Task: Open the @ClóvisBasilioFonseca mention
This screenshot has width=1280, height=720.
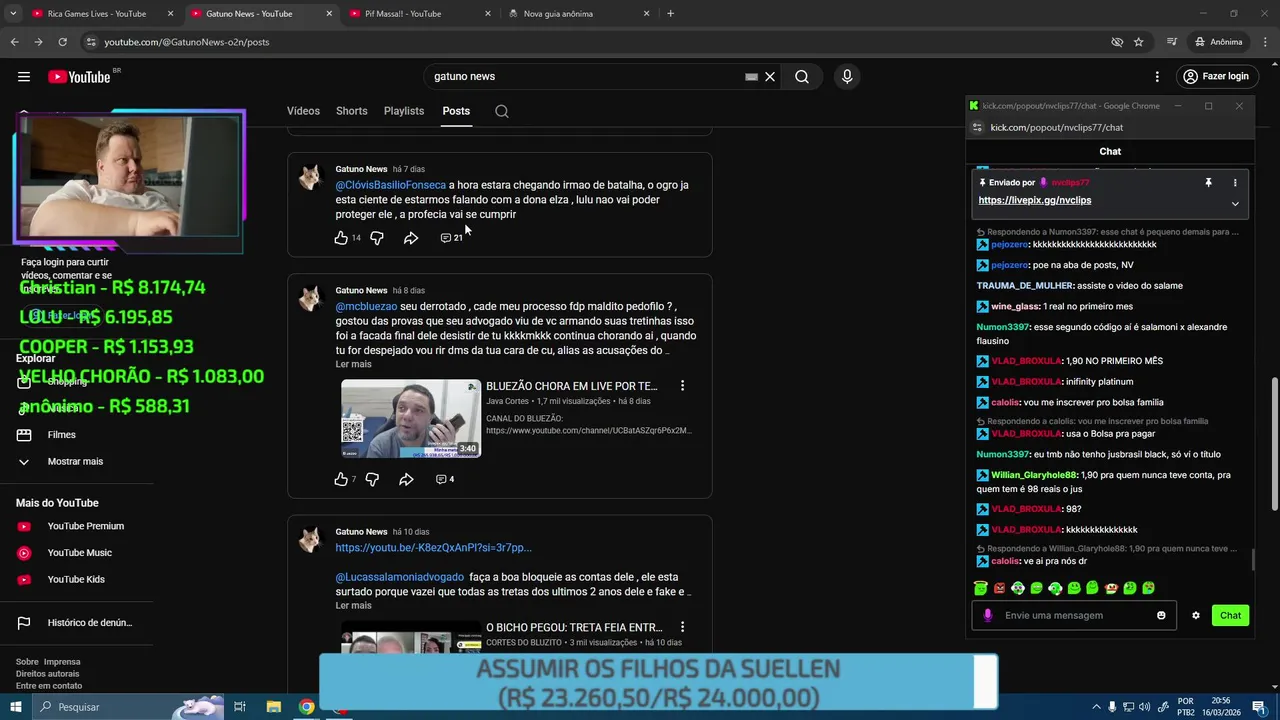Action: click(390, 185)
